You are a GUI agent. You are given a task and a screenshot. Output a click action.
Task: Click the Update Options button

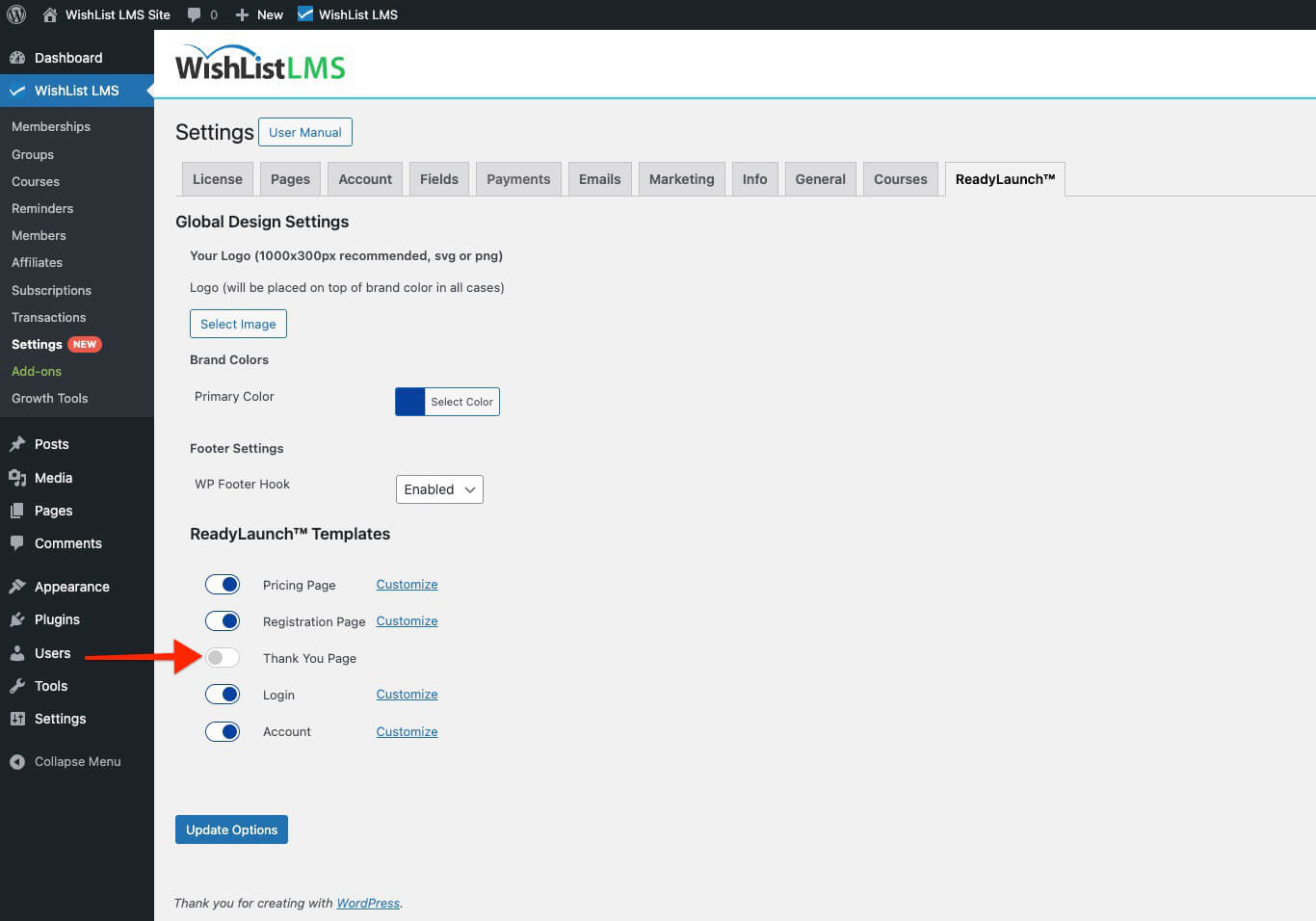pyautogui.click(x=231, y=829)
